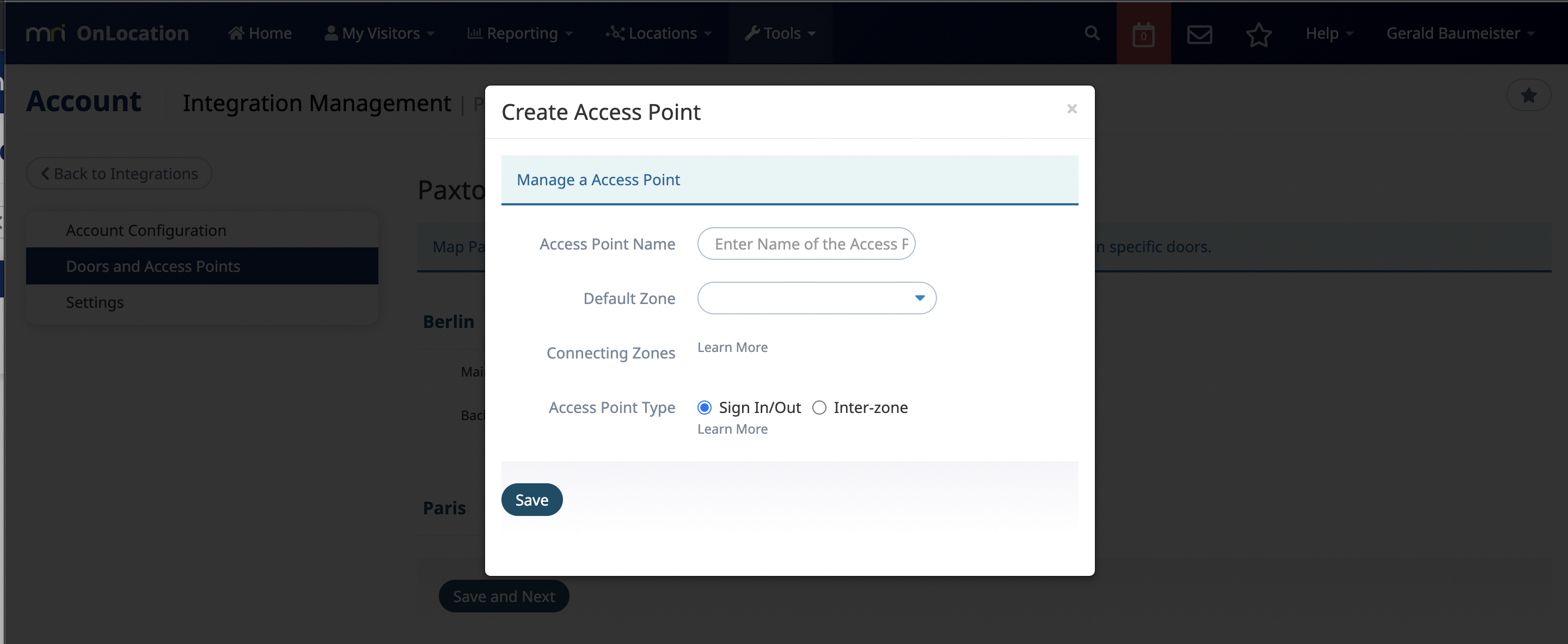The height and width of the screenshot is (644, 1568).
Task: Click the star favorites icon in navbar
Action: (x=1258, y=34)
